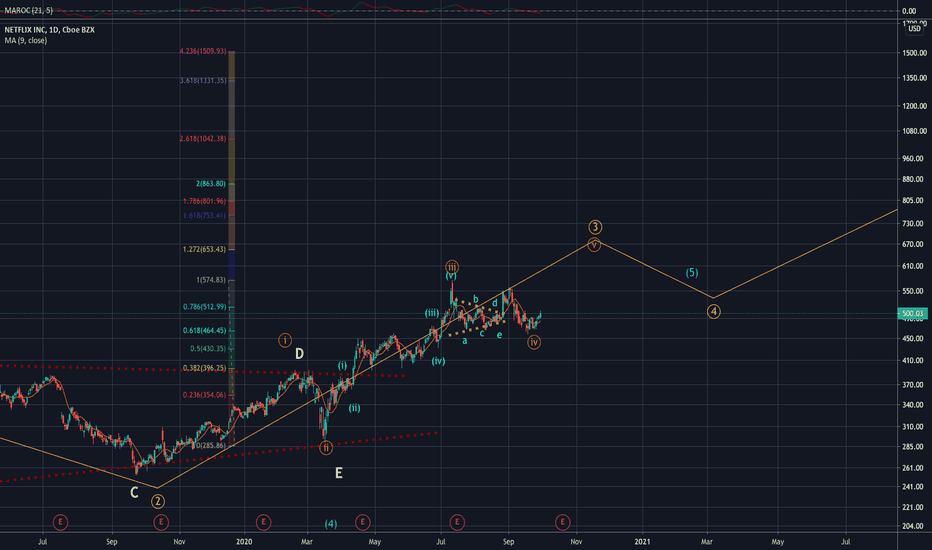Select the cyan (iii) wave label

pyautogui.click(x=432, y=313)
